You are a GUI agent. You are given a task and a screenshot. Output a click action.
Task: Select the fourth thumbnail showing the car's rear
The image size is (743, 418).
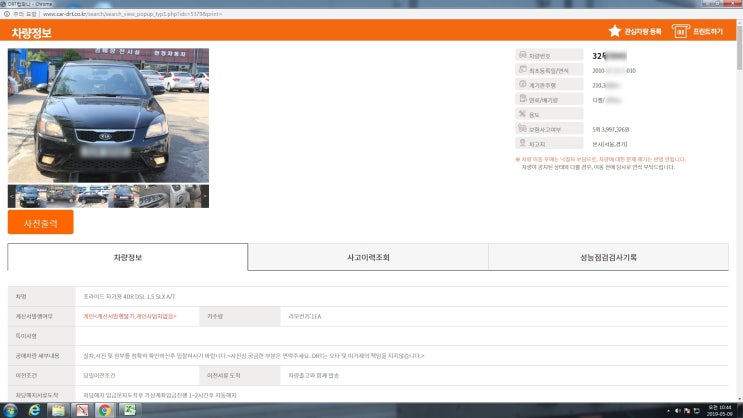pos(123,196)
